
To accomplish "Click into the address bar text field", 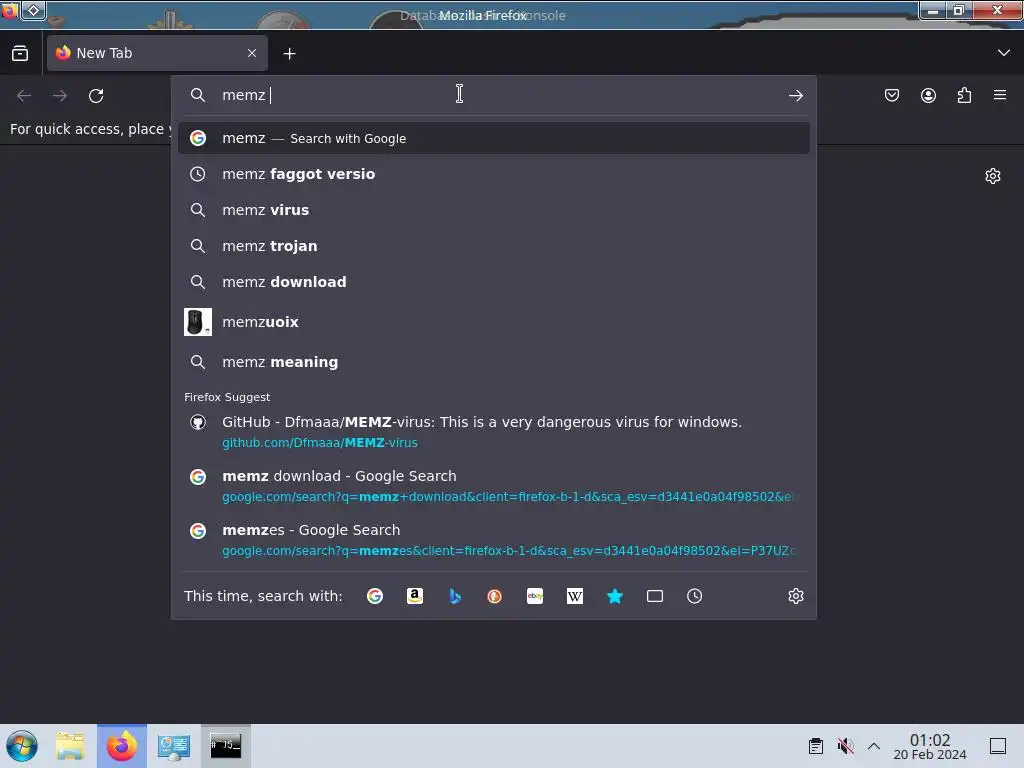I will 496,95.
